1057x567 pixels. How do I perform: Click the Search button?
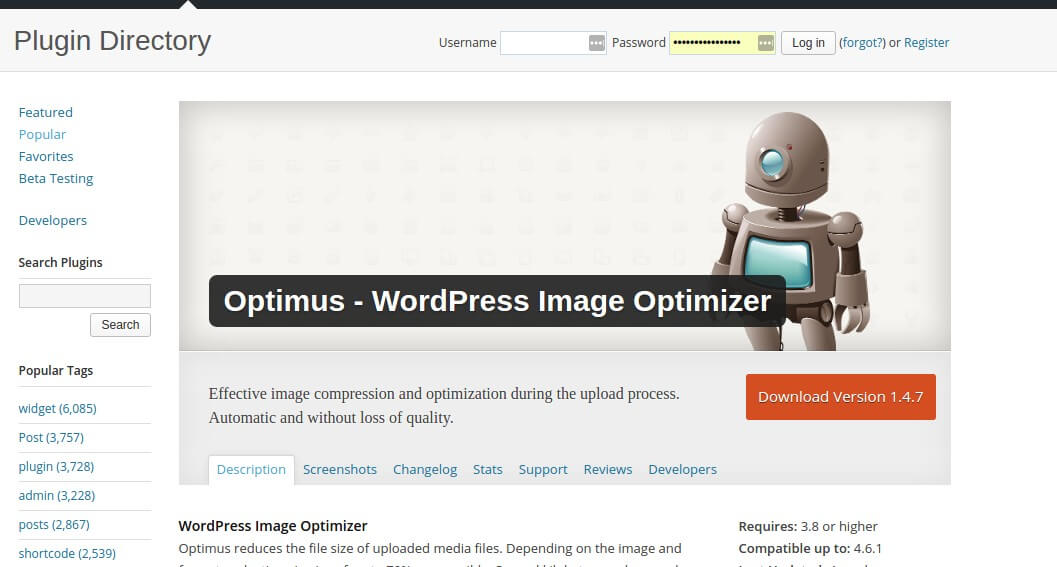pos(121,325)
